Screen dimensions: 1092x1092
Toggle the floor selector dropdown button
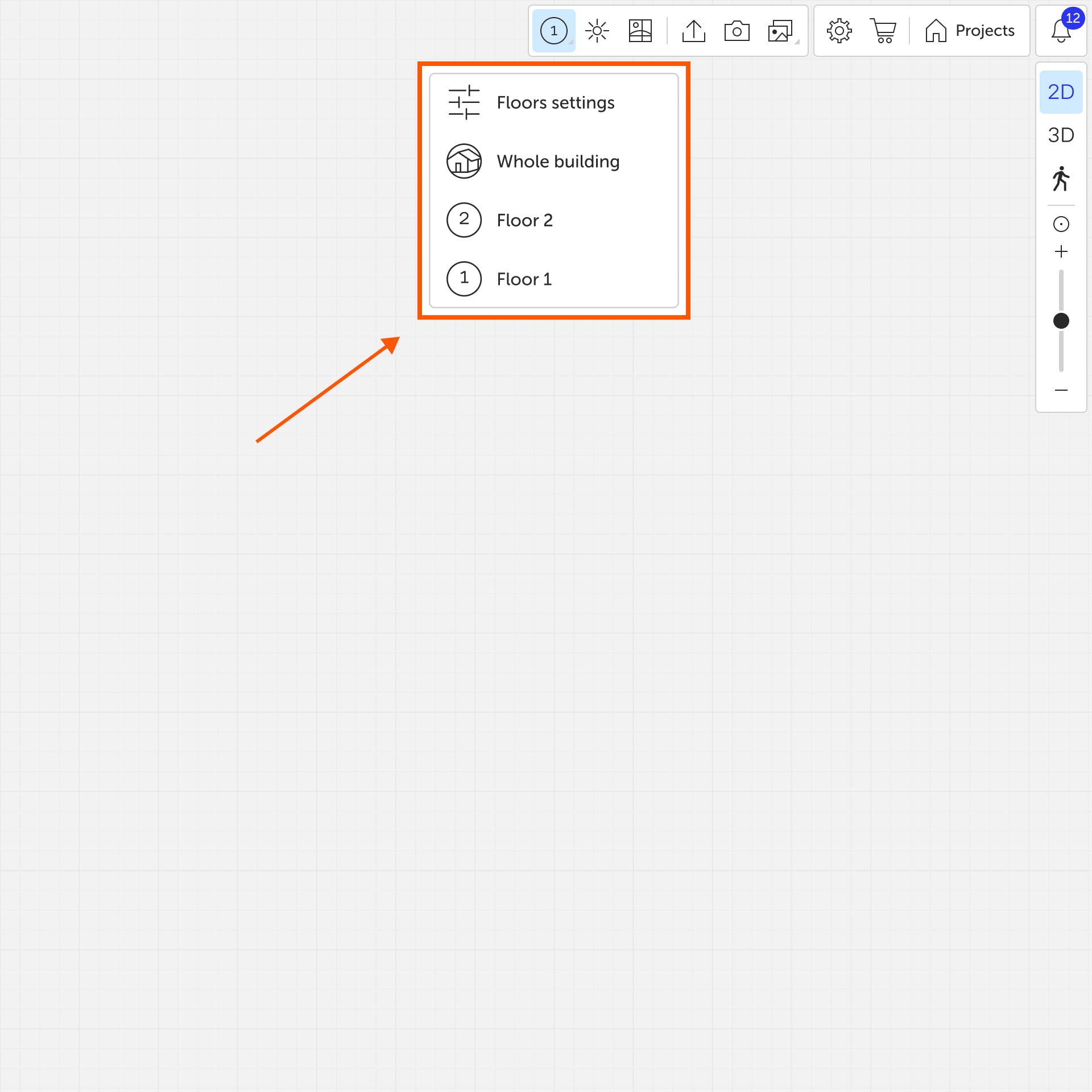pyautogui.click(x=554, y=31)
